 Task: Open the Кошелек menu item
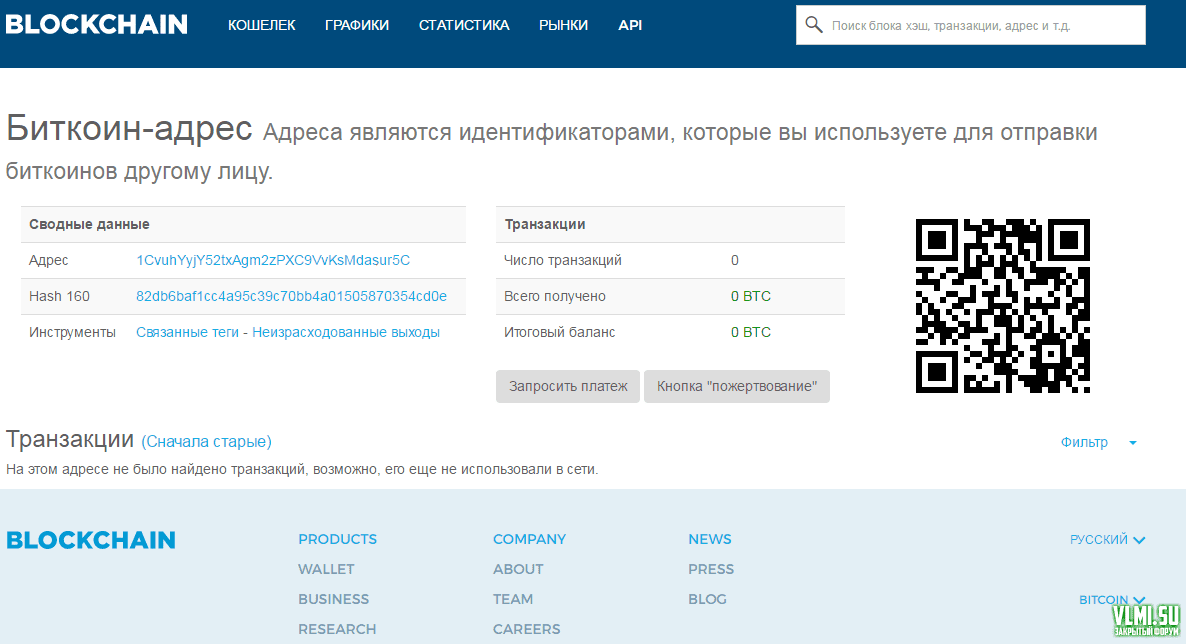262,25
